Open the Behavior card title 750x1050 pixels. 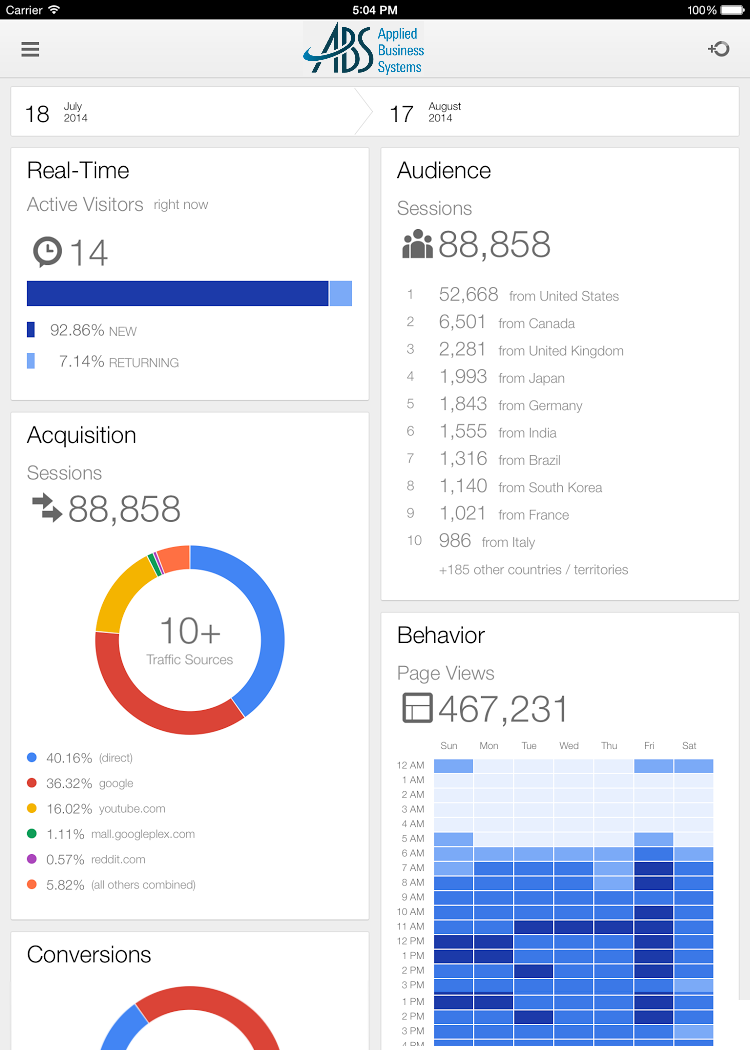point(441,635)
